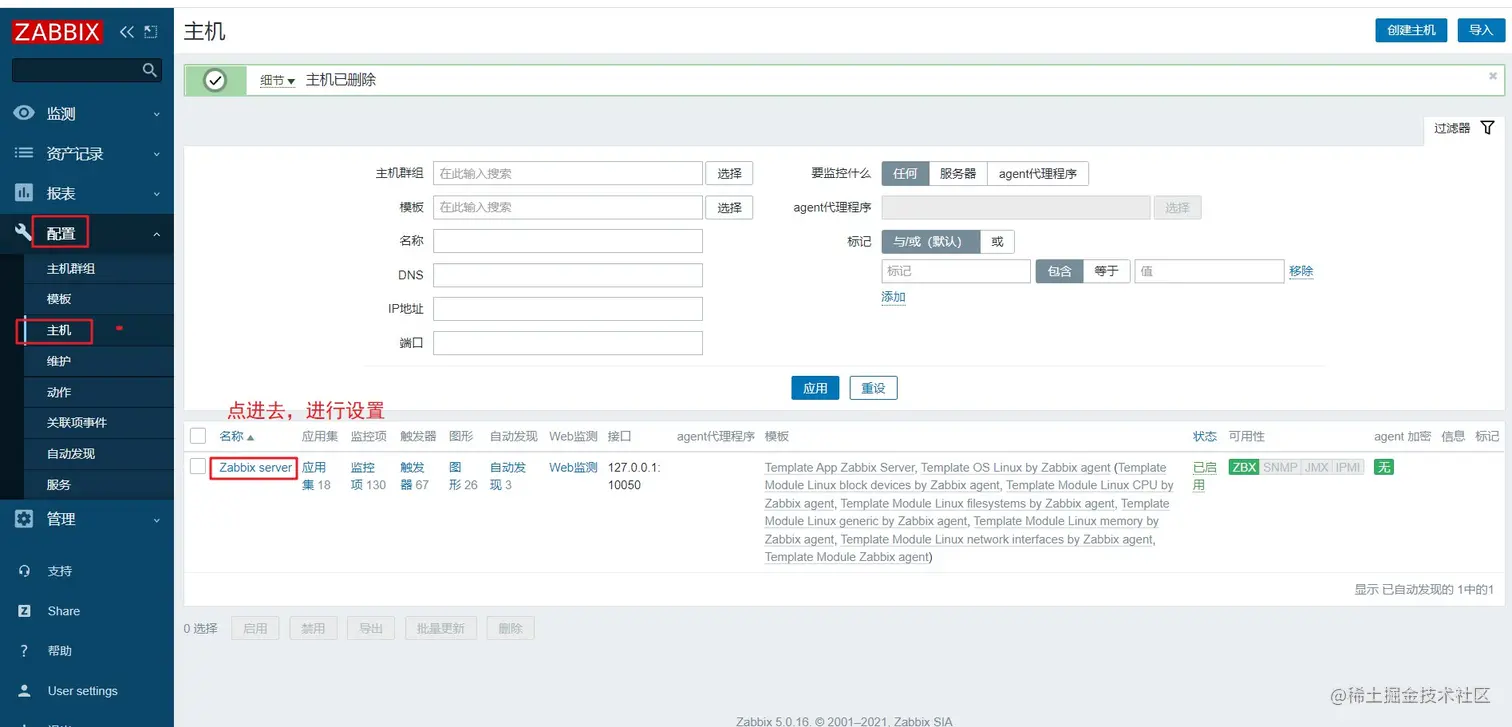The height and width of the screenshot is (727, 1512).
Task: Click the IPMI availability badge
Action: click(1348, 467)
